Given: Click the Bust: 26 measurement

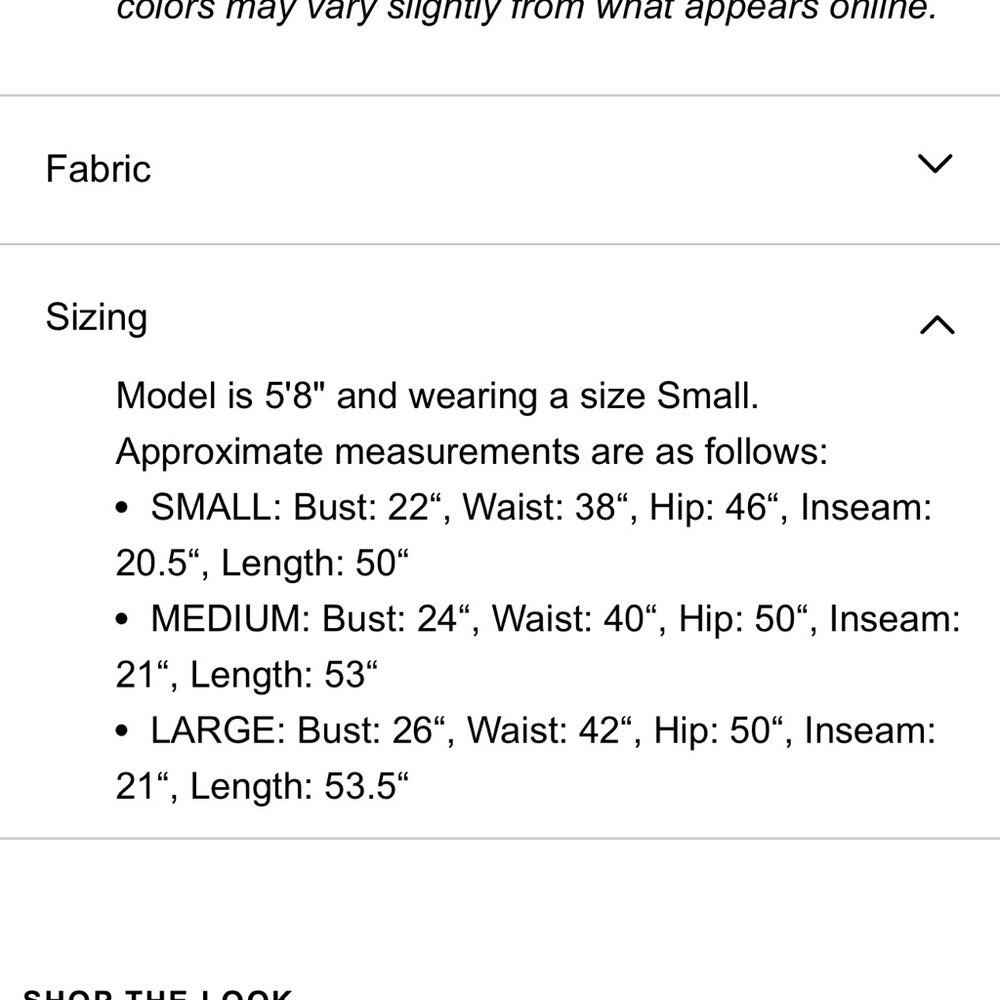Looking at the screenshot, I should pyautogui.click(x=371, y=730).
